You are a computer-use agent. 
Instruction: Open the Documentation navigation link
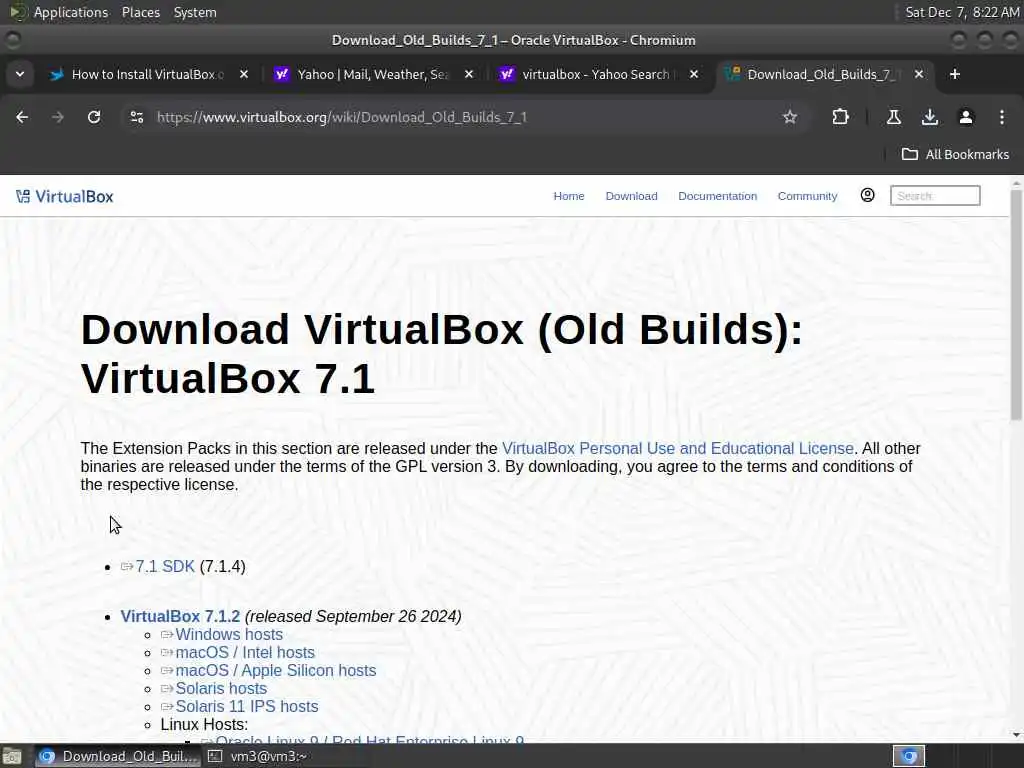[718, 196]
